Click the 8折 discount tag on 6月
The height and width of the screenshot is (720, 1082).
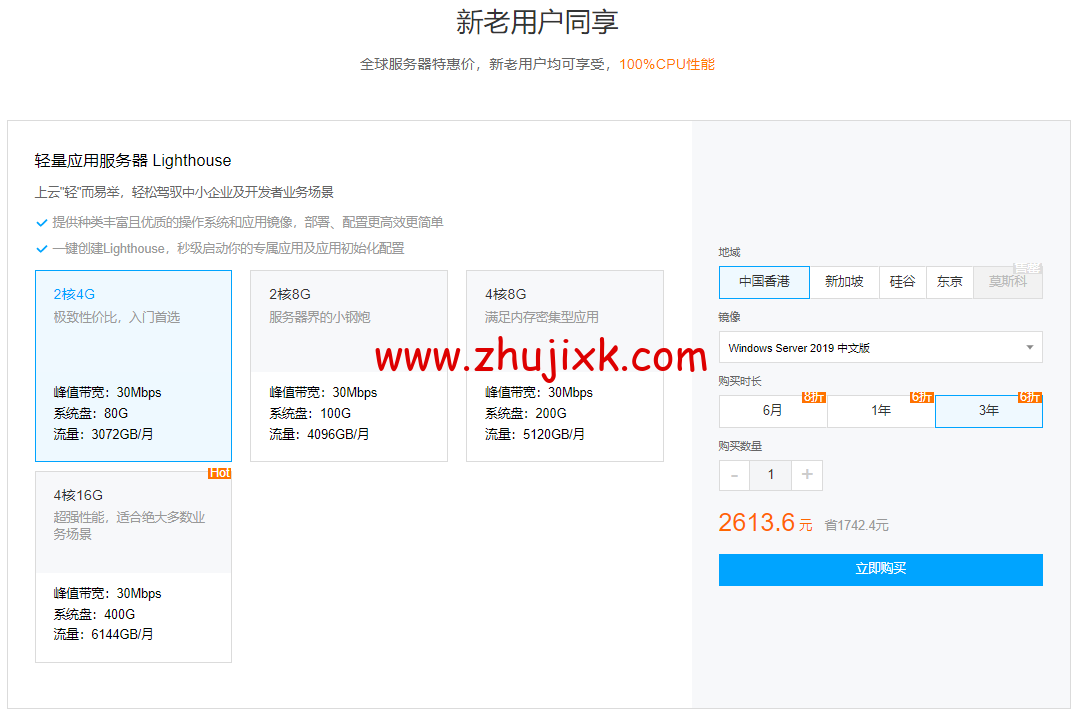813,396
